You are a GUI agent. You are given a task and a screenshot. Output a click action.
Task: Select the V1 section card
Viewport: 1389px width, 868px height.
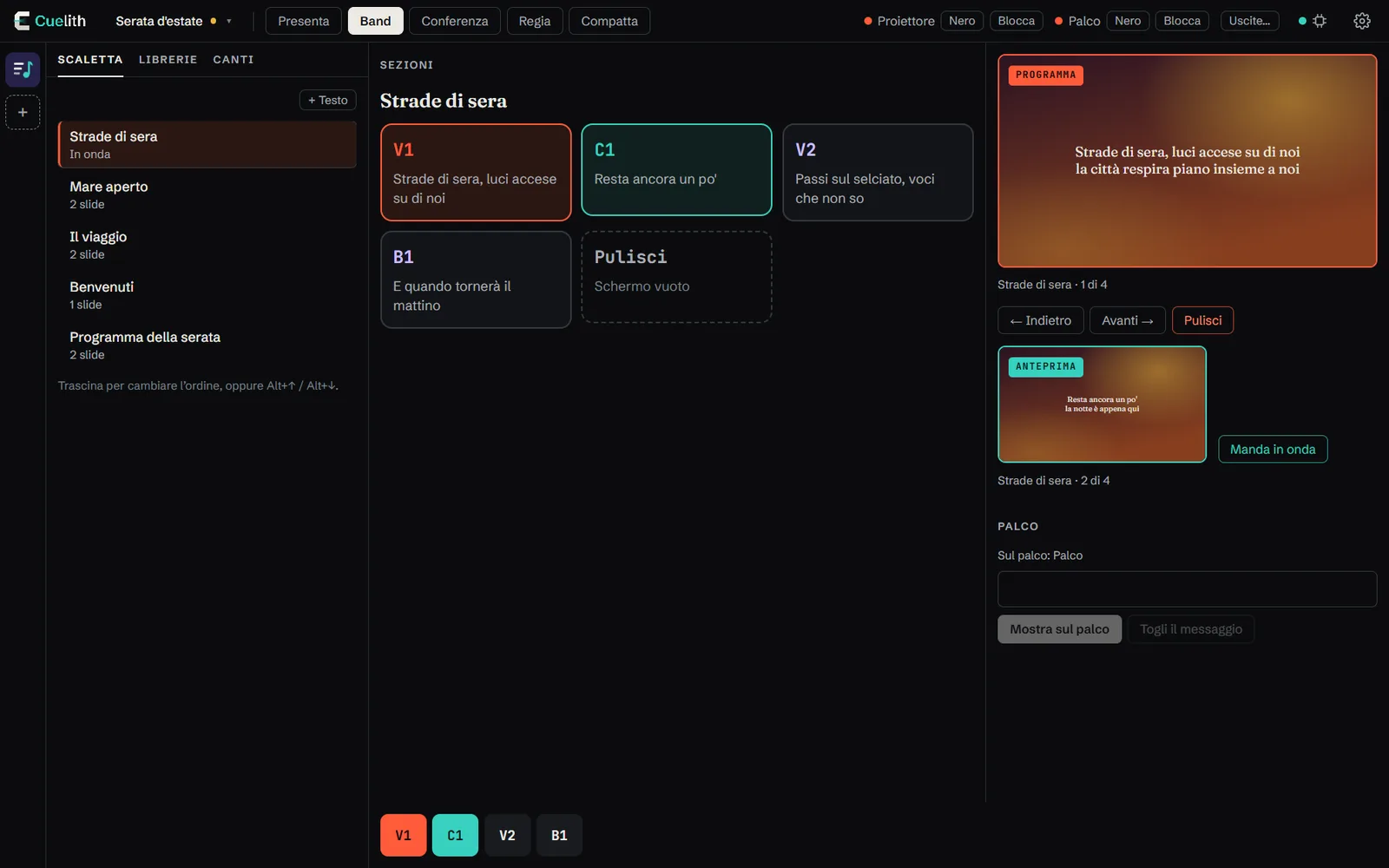pos(476,172)
